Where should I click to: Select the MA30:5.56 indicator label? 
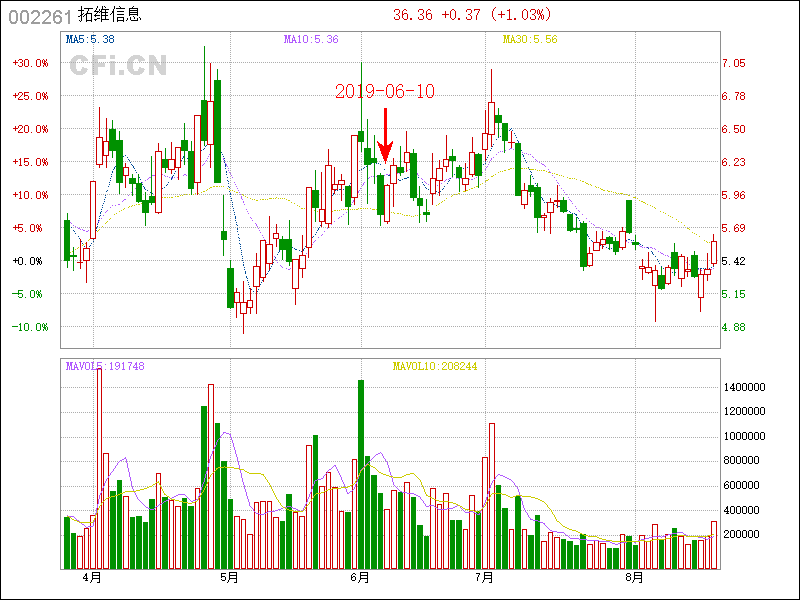530,39
